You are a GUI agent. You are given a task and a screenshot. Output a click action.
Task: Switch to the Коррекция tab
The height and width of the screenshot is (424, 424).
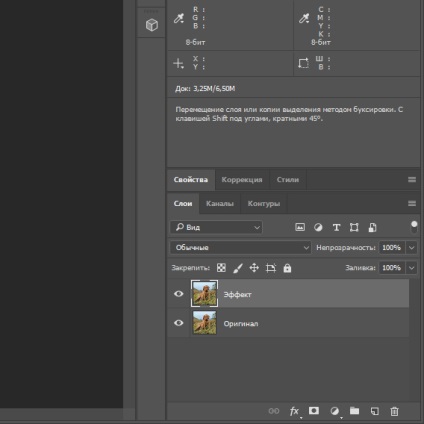pos(242,180)
